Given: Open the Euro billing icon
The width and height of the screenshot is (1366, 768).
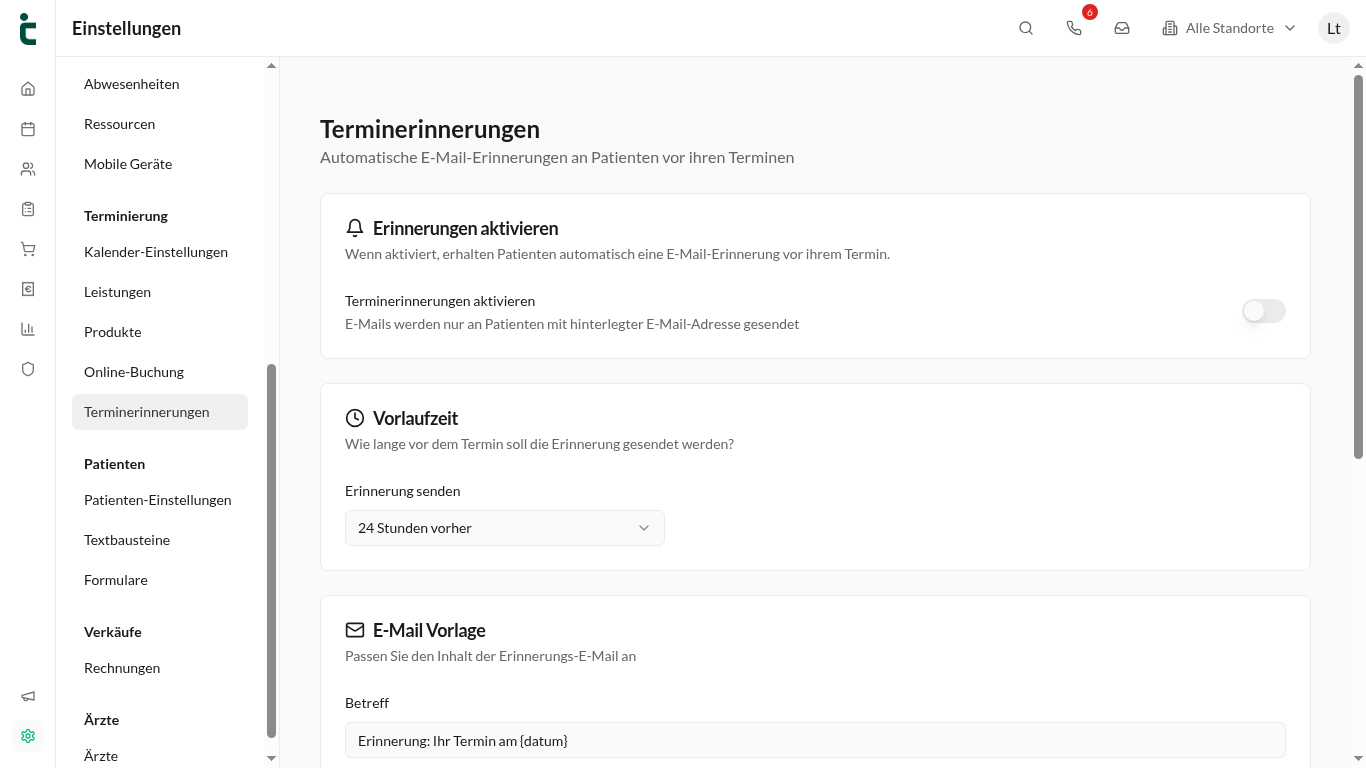Looking at the screenshot, I should (28, 289).
